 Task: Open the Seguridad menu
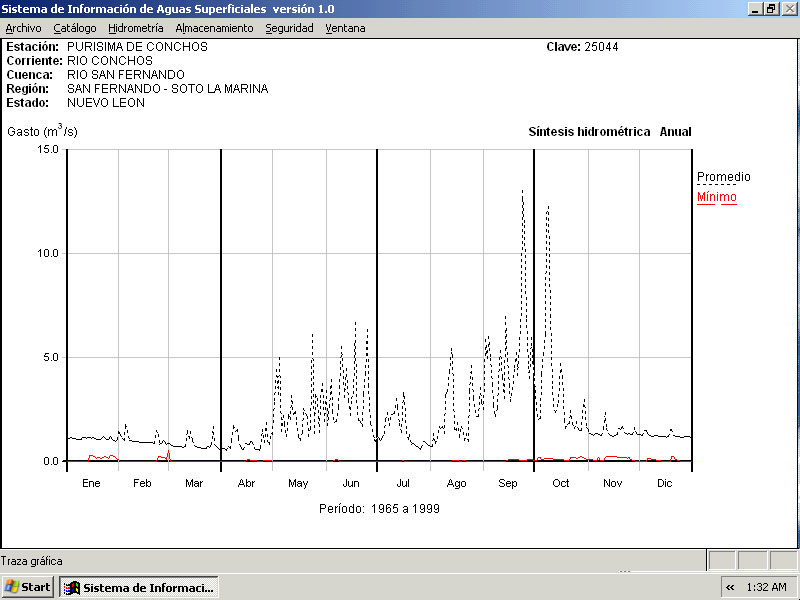point(289,28)
